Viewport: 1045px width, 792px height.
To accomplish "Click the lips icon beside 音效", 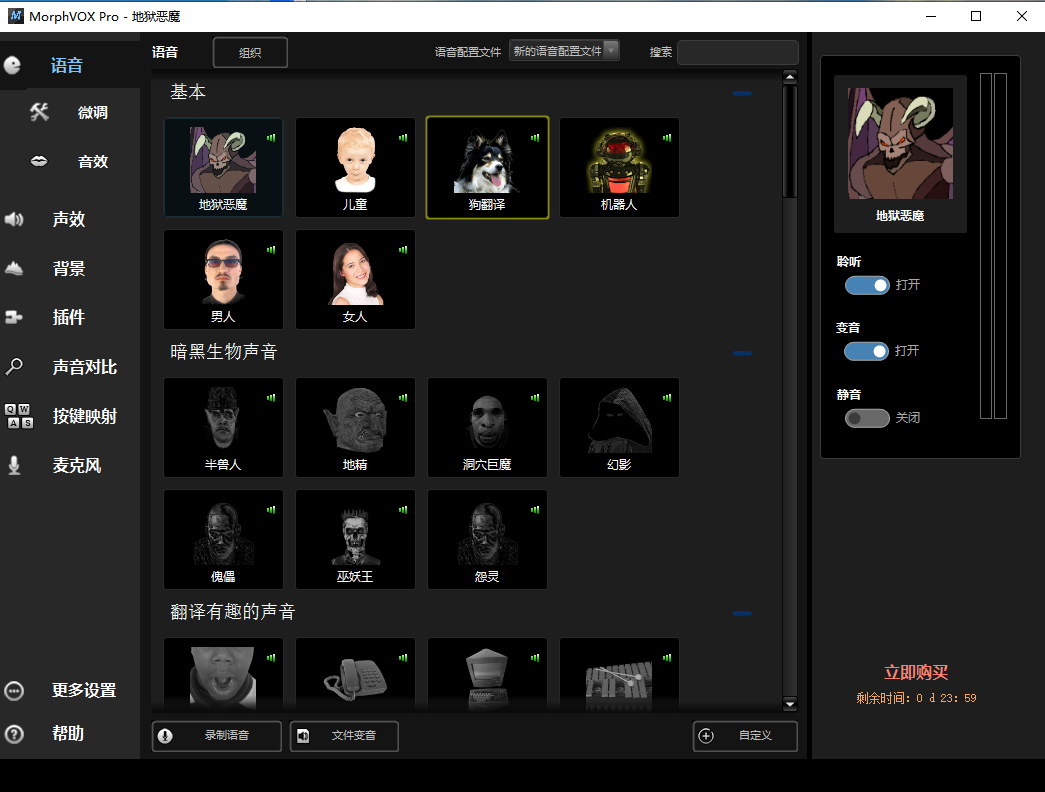I will (39, 161).
